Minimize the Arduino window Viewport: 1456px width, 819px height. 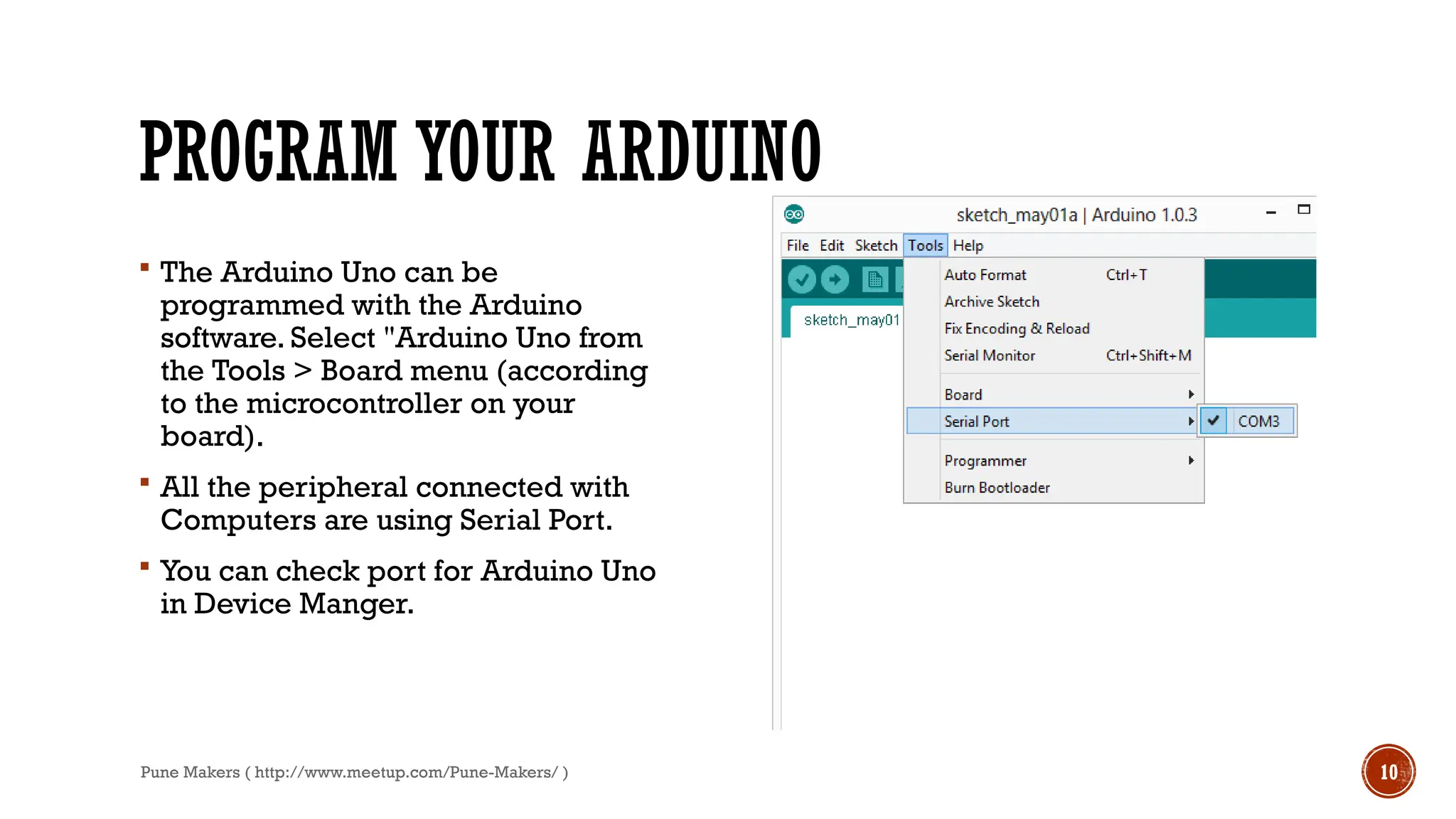(x=1271, y=212)
